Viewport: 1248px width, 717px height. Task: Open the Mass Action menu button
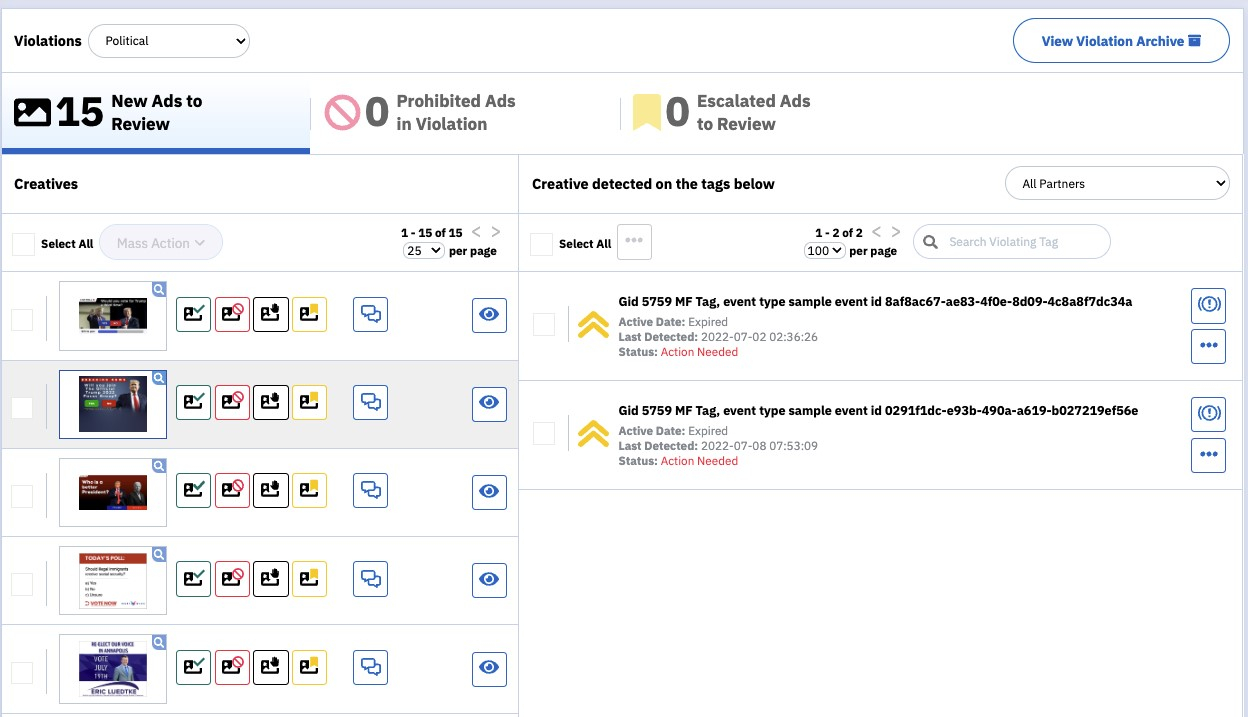coord(160,243)
